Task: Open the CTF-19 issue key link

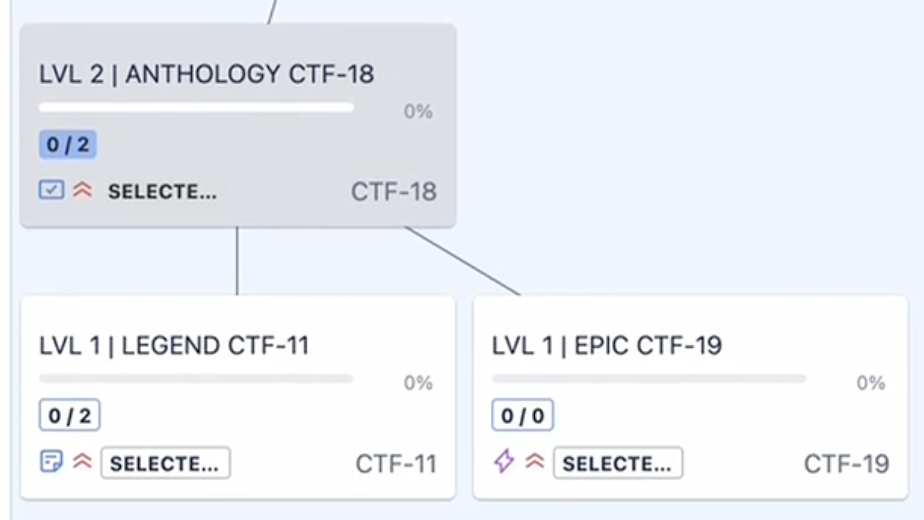Action: (847, 463)
